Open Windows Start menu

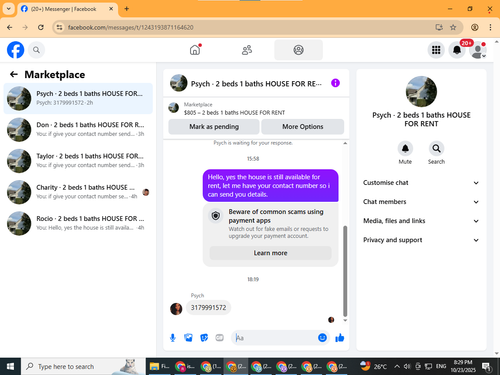(10, 366)
